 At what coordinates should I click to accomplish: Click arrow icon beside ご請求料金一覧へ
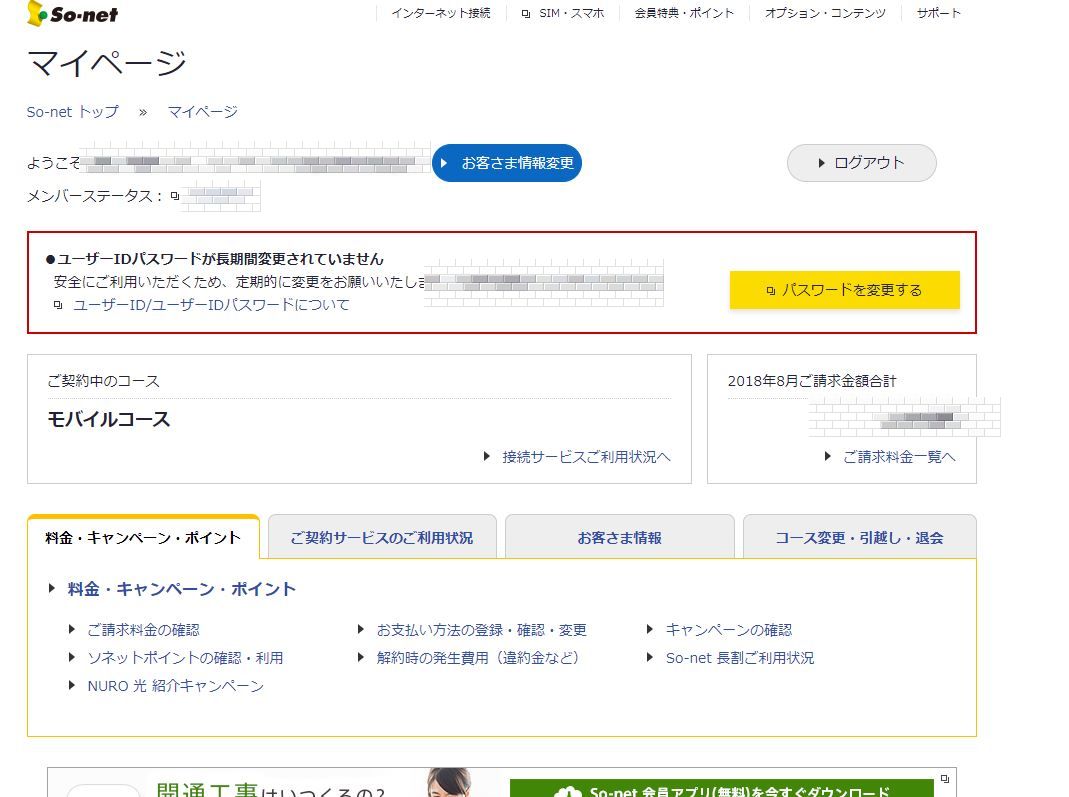pos(827,456)
